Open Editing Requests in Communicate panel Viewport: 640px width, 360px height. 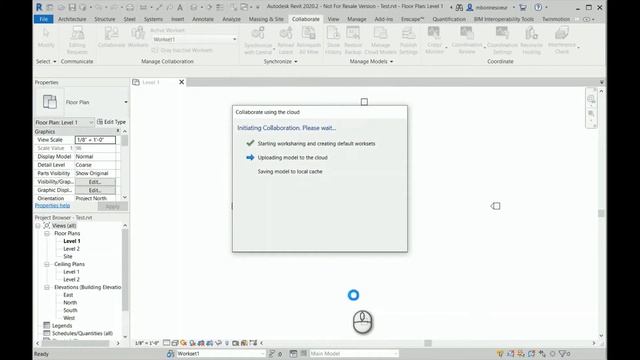[x=77, y=40]
